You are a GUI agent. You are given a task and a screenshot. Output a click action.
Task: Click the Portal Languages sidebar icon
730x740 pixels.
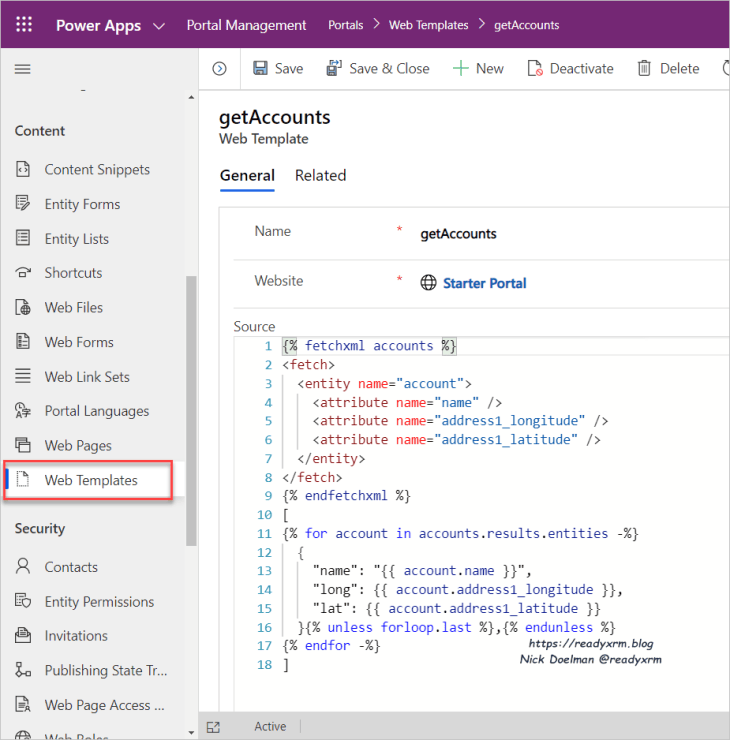(23, 411)
